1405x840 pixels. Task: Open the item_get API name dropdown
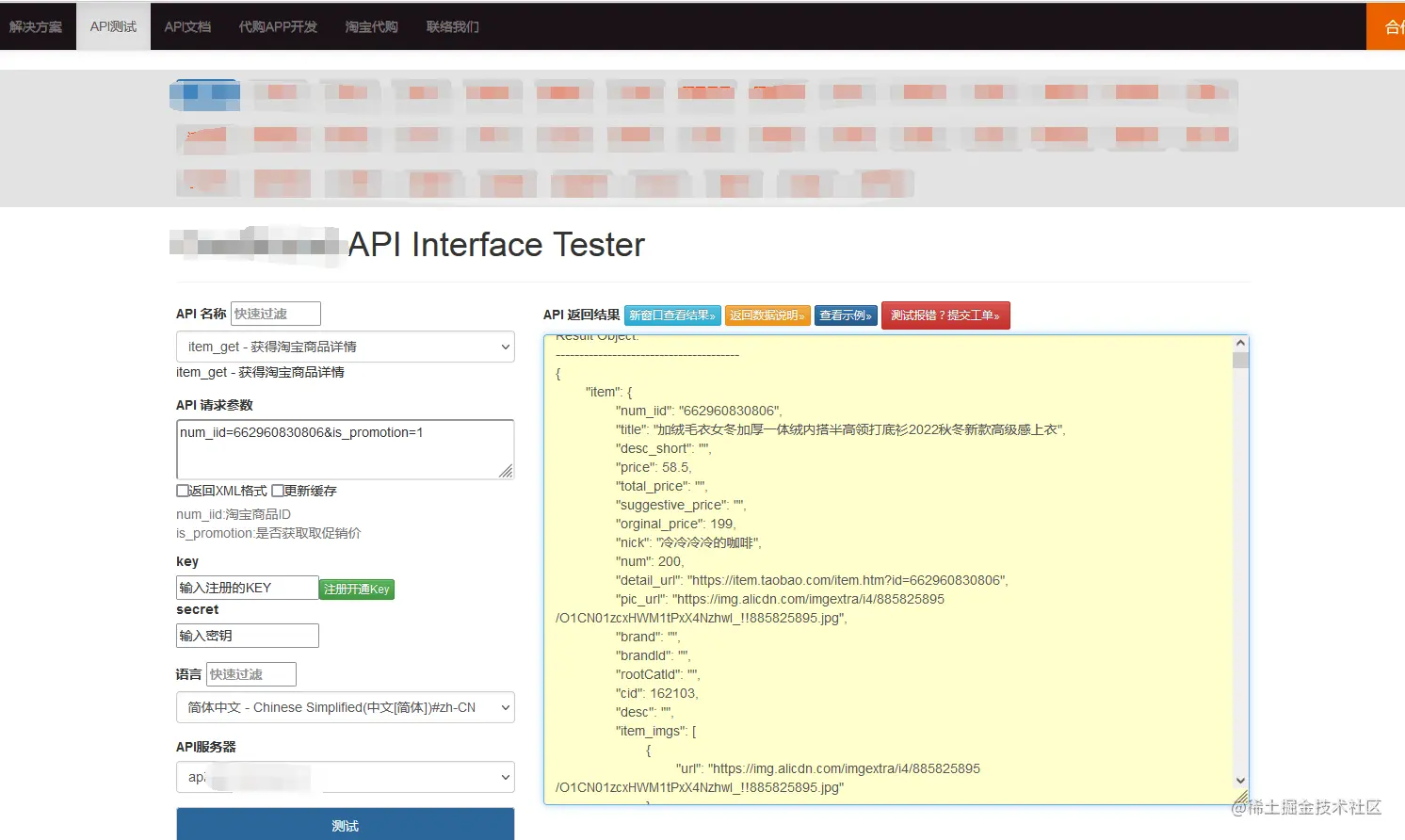(x=345, y=347)
